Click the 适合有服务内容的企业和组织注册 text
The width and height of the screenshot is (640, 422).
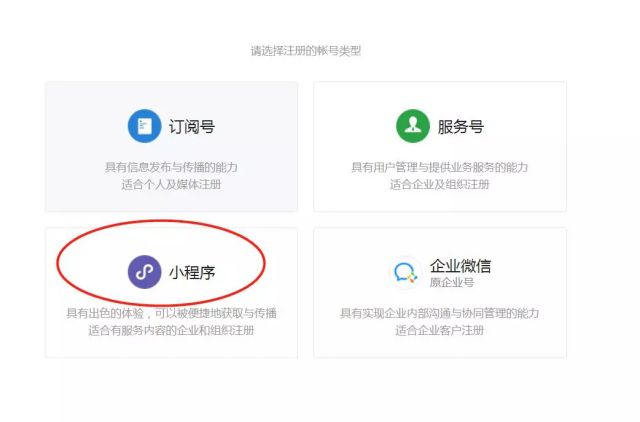pos(171,330)
